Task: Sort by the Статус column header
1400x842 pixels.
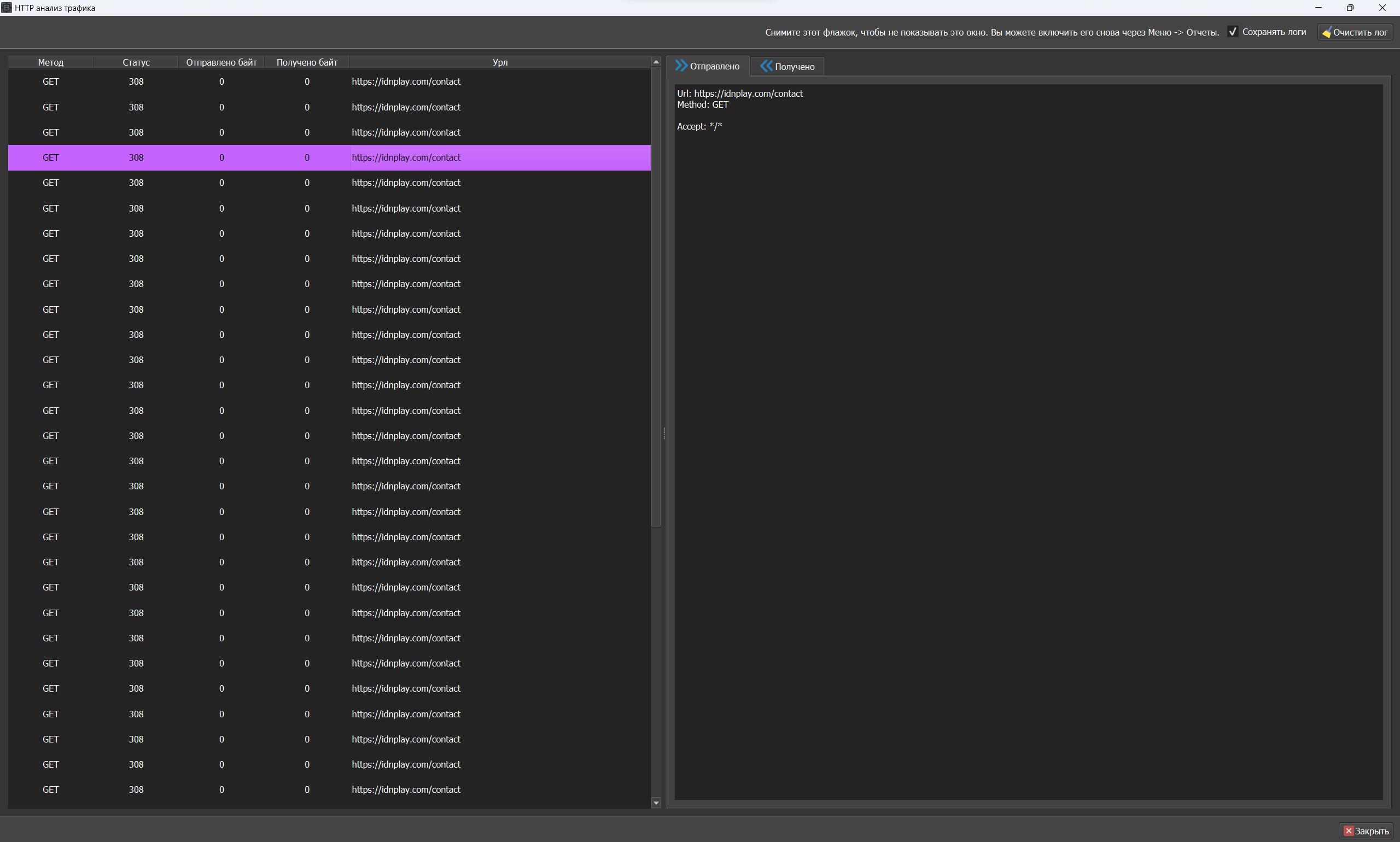Action: point(136,62)
